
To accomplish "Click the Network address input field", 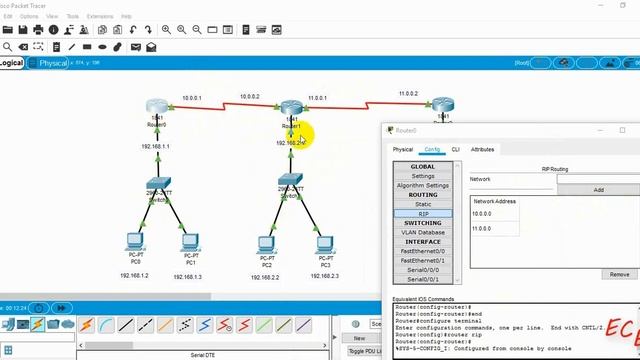I will pos(598,179).
